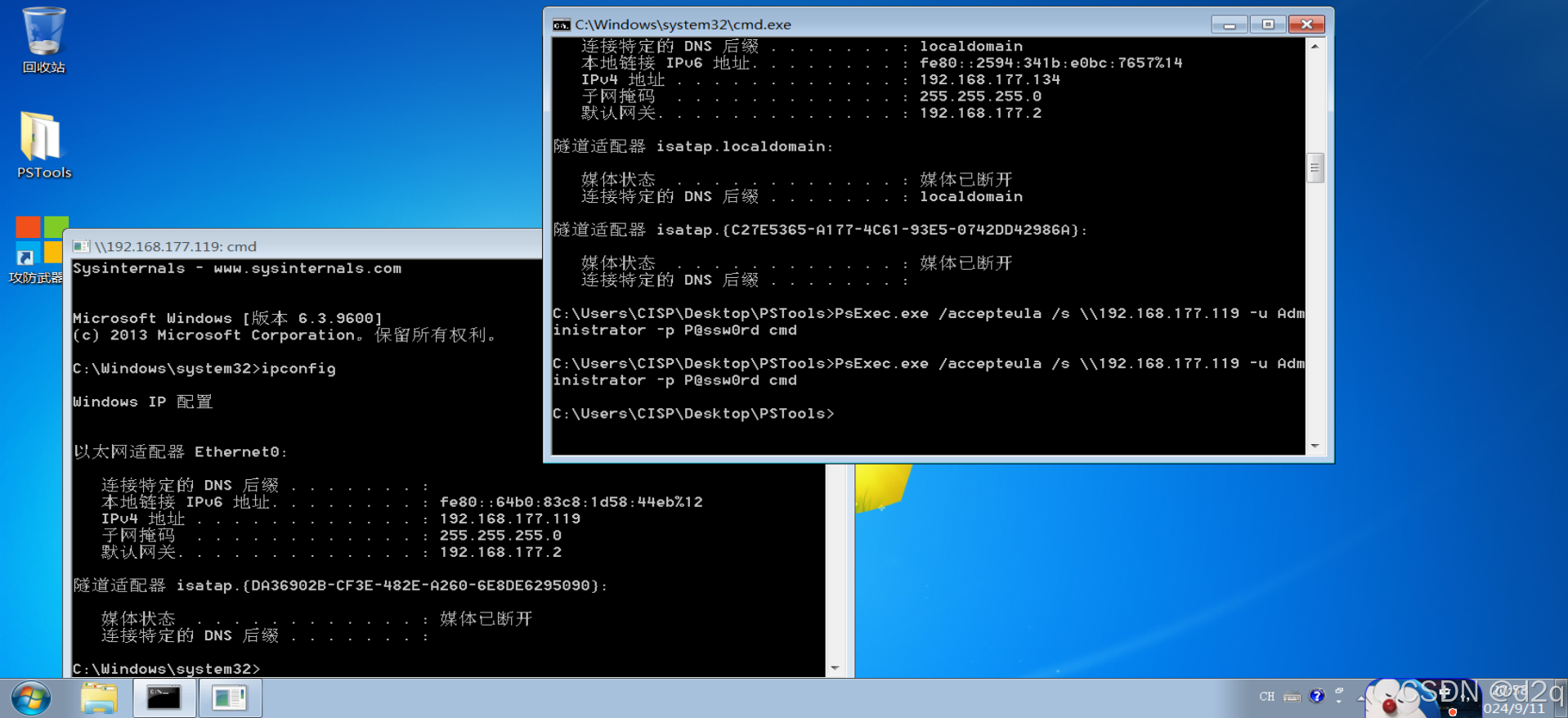
Task: Select the PSTools folder on desktop
Action: point(44,145)
